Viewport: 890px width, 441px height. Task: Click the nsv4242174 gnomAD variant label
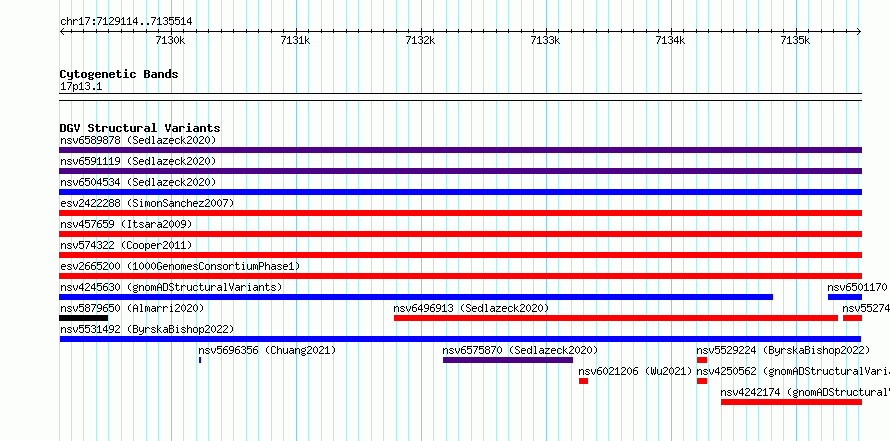tap(805, 392)
